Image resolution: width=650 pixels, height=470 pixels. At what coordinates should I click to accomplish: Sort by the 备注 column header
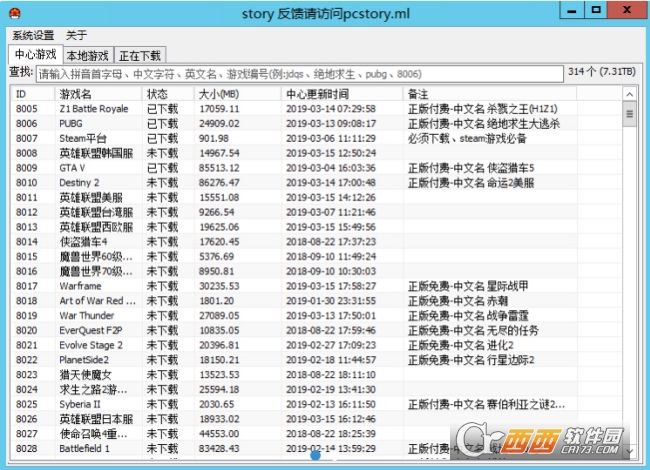490,94
